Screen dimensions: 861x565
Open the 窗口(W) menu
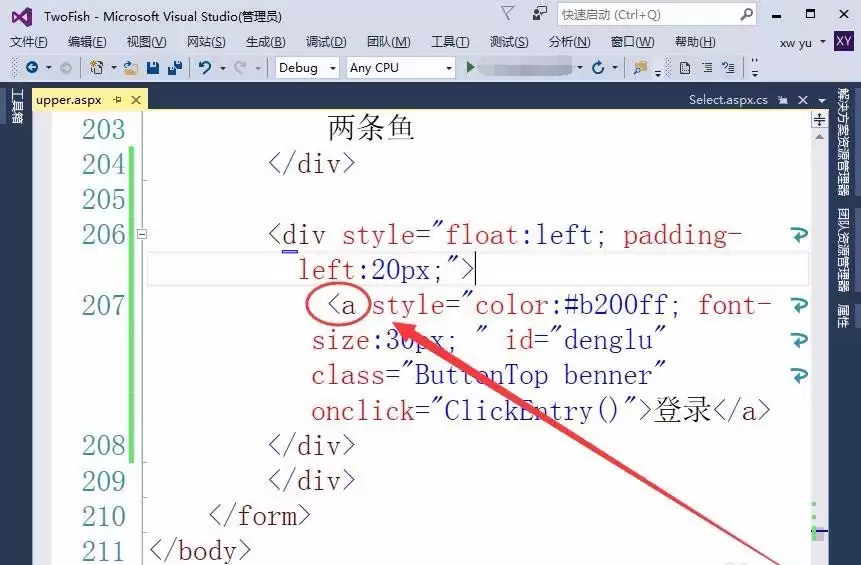tap(633, 42)
